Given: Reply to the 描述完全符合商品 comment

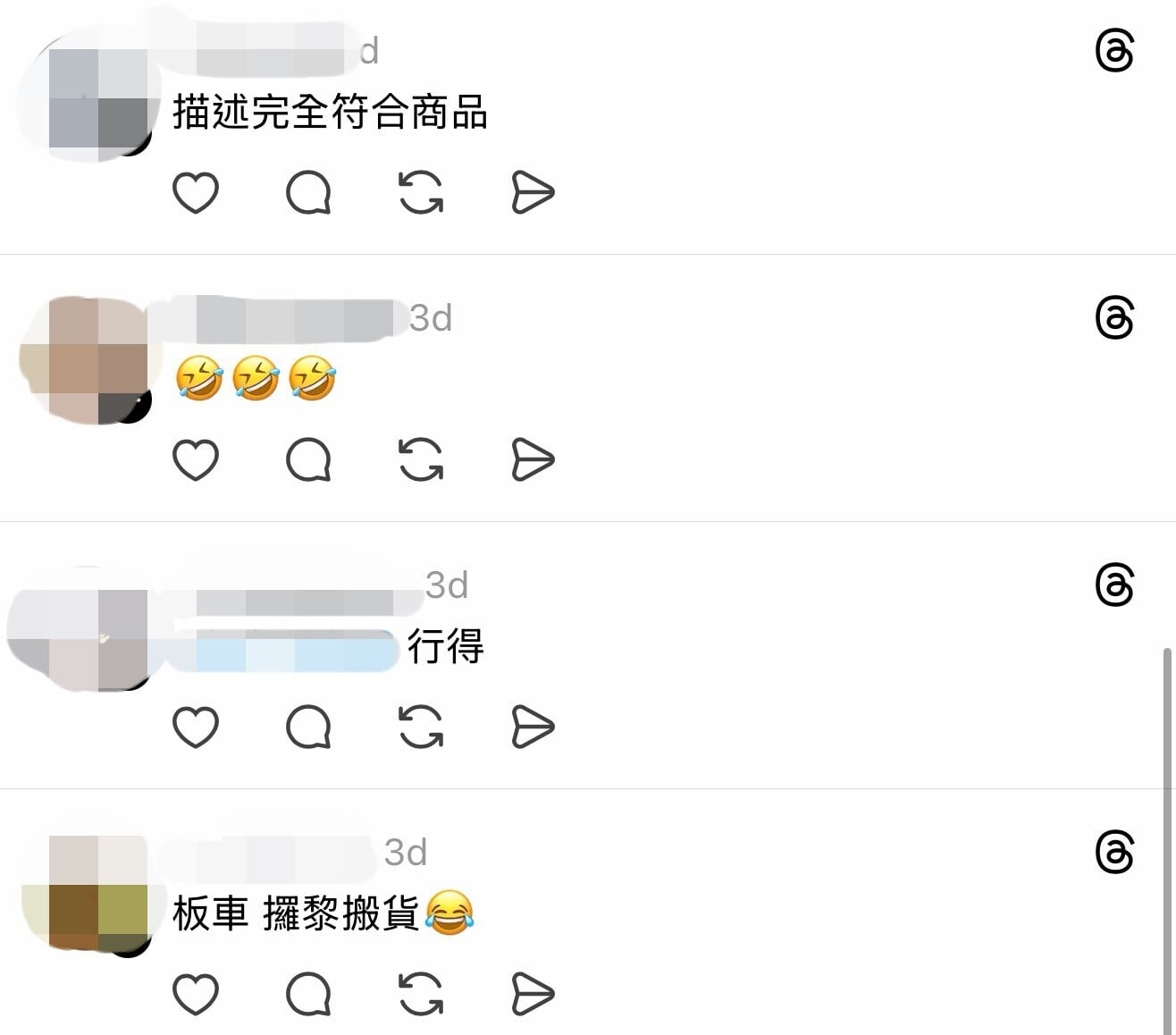Looking at the screenshot, I should [x=308, y=193].
